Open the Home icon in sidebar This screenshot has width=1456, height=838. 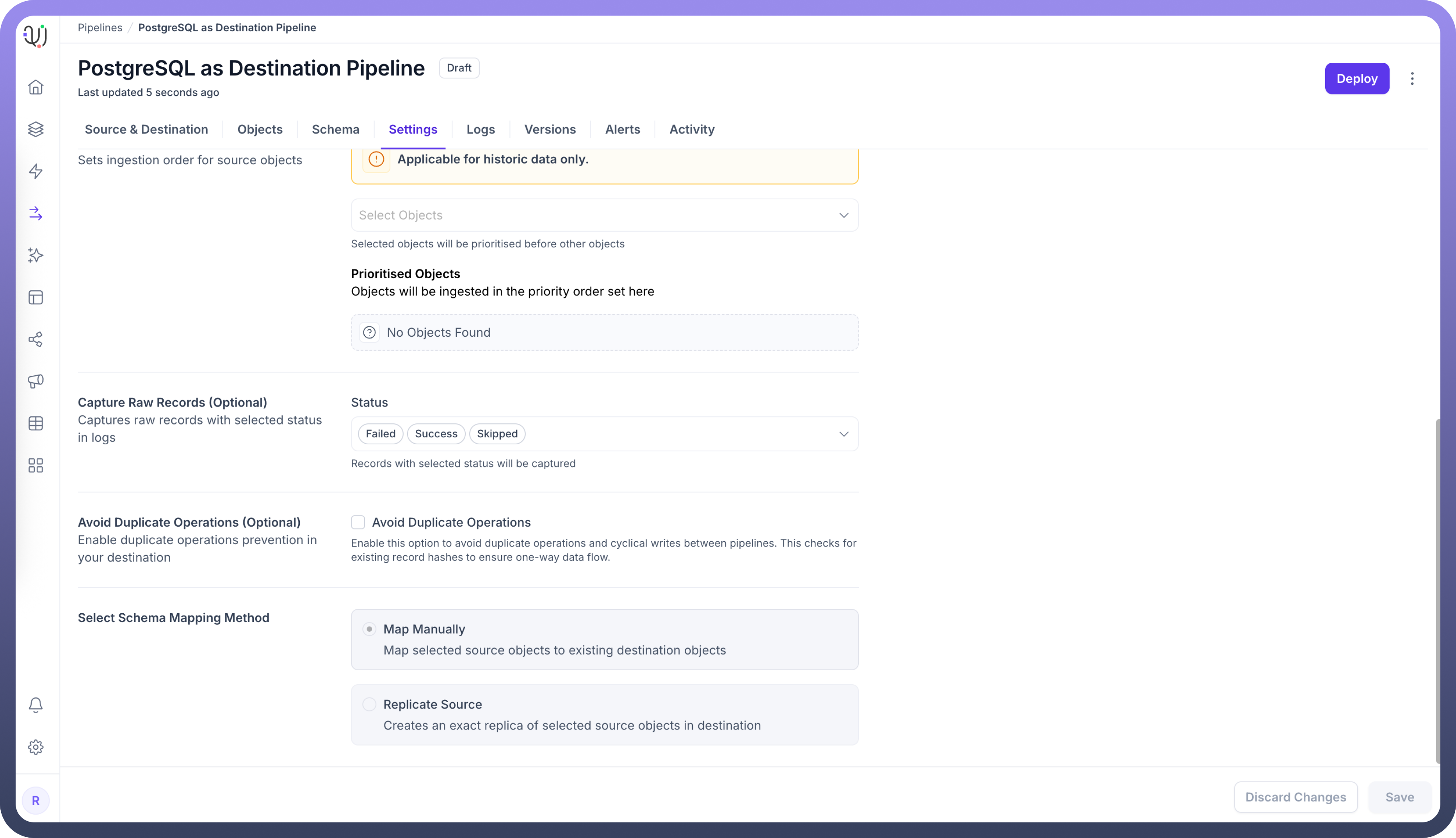pyautogui.click(x=36, y=87)
